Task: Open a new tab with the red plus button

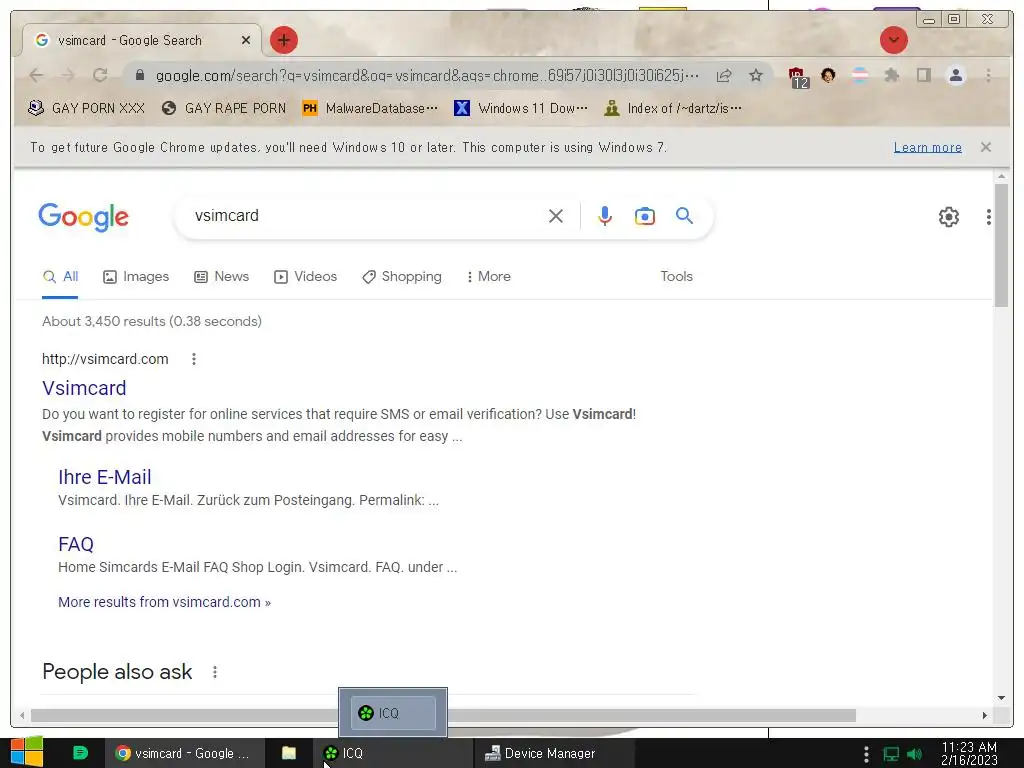Action: pyautogui.click(x=283, y=40)
